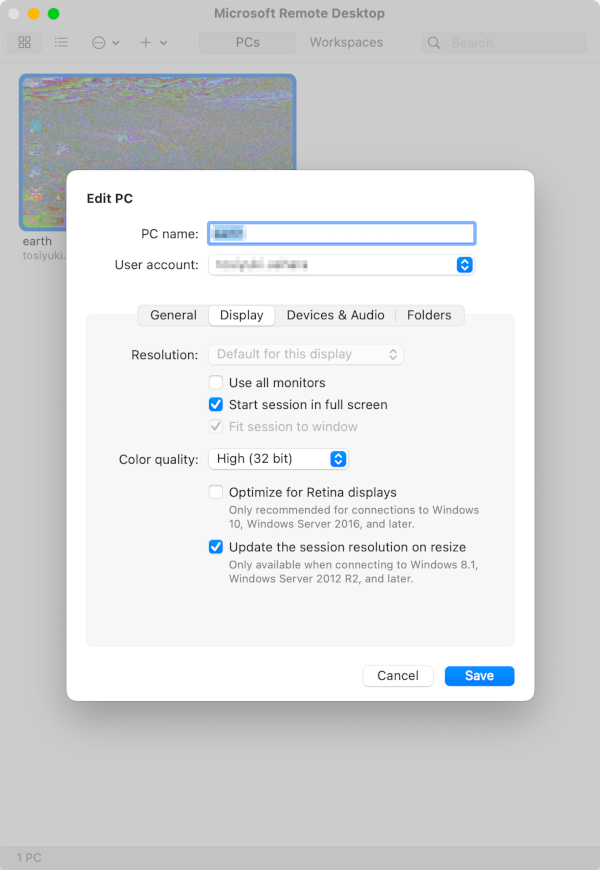The height and width of the screenshot is (870, 600).
Task: Open the Color quality dropdown
Action: pyautogui.click(x=278, y=459)
